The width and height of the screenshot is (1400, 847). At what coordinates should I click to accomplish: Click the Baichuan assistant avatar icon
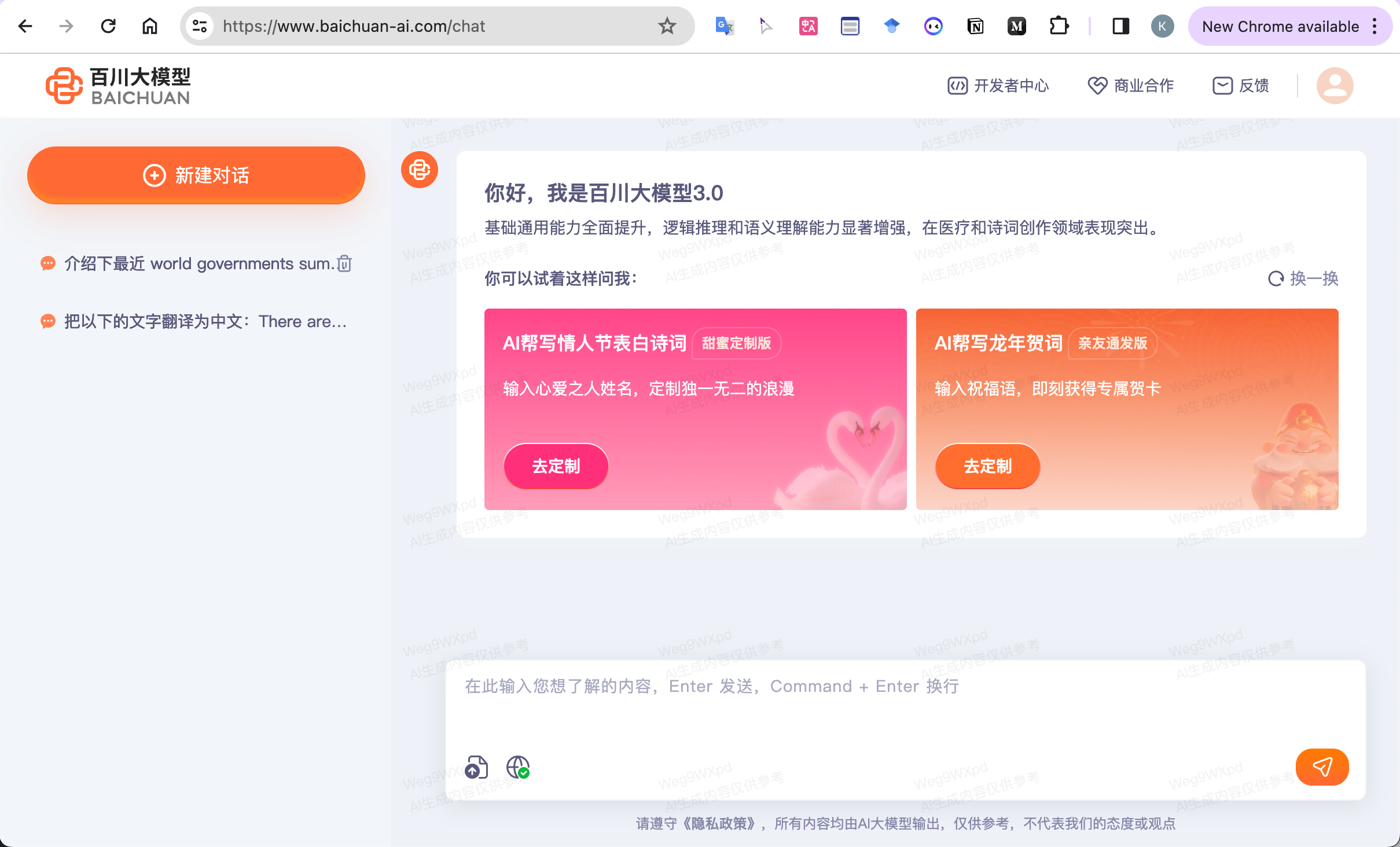[419, 170]
